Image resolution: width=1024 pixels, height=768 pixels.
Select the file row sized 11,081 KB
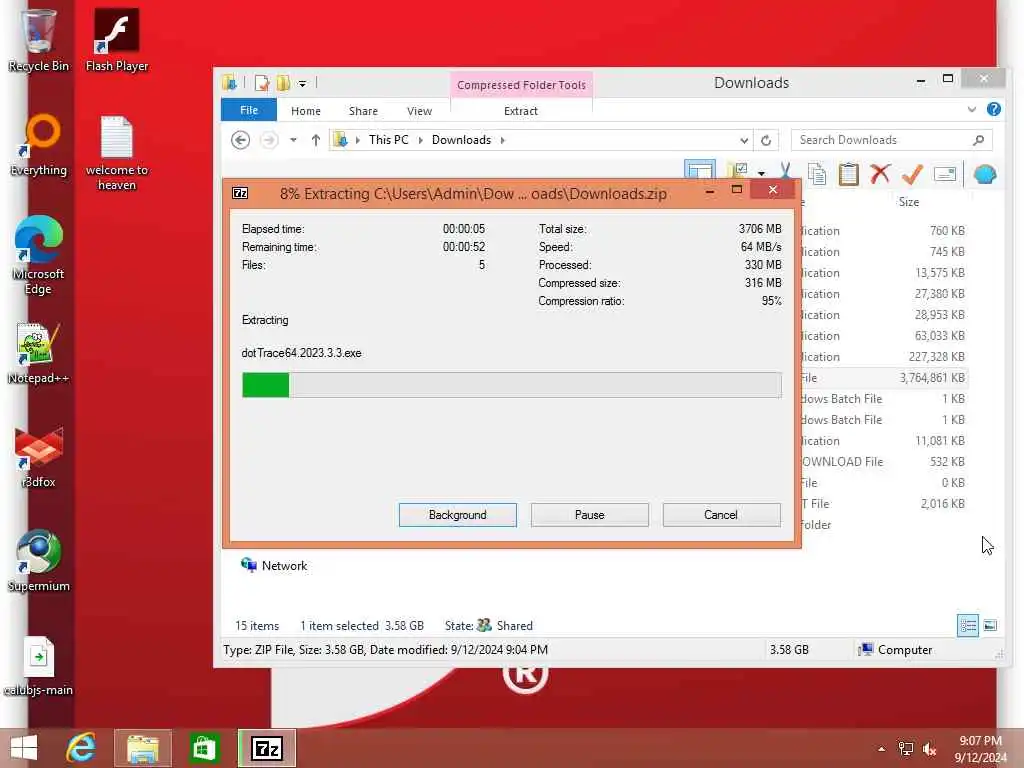(x=884, y=441)
